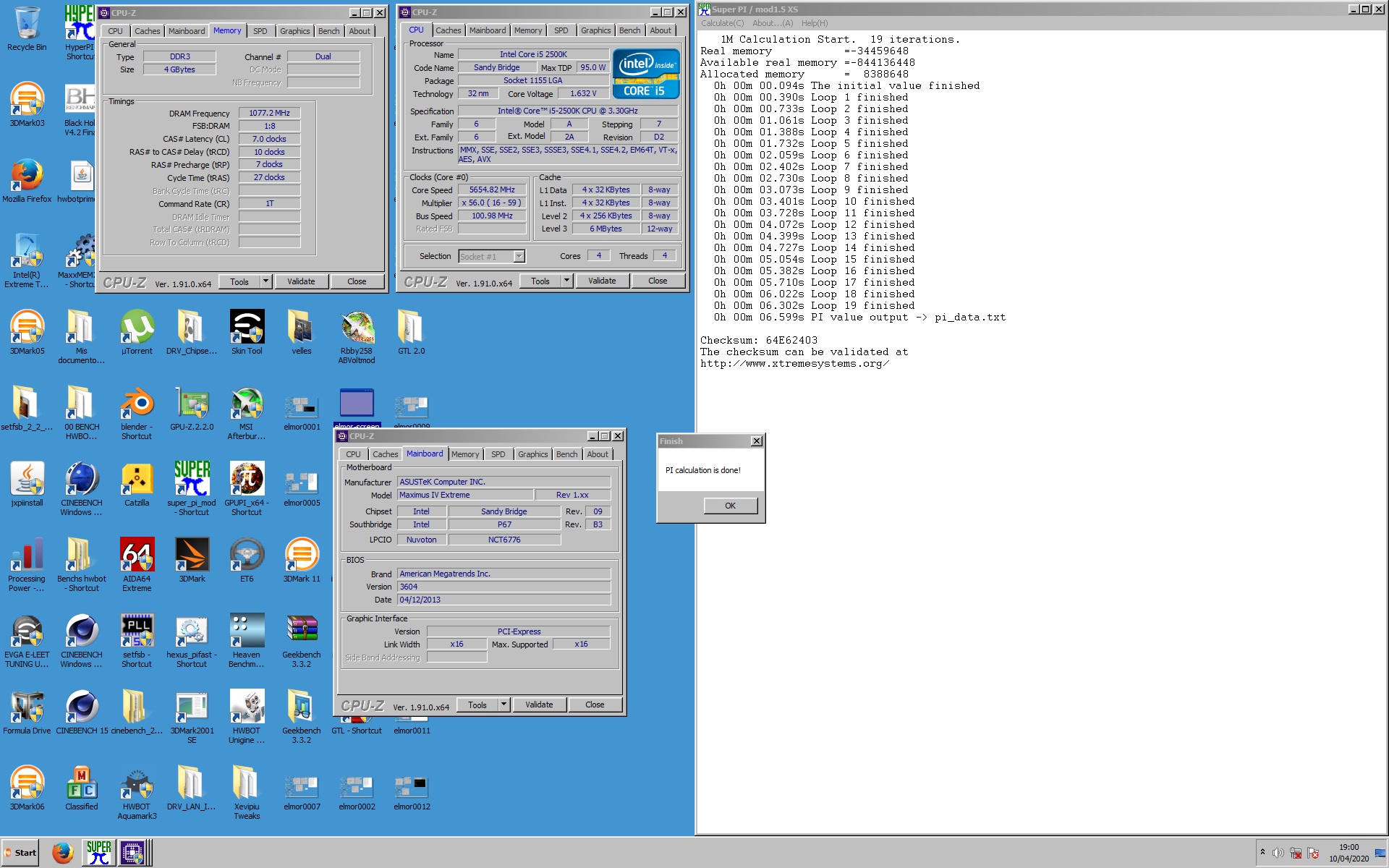This screenshot has width=1389, height=868.
Task: Click the Windows Start button
Action: pyautogui.click(x=21, y=853)
